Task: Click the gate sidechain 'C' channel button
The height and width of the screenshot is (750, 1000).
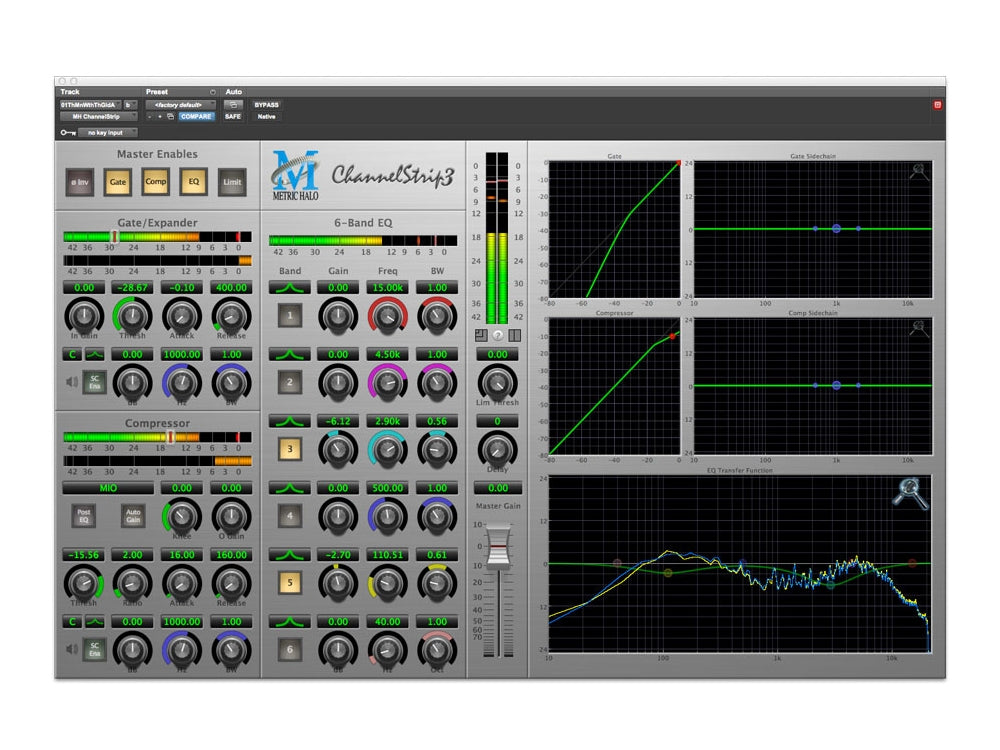Action: [x=72, y=355]
